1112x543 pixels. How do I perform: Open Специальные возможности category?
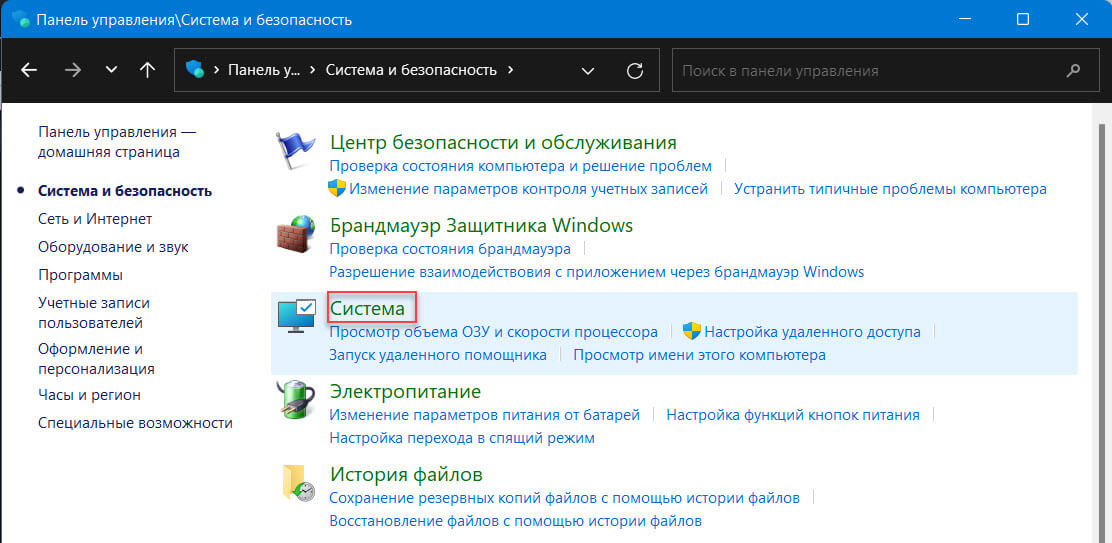coord(135,423)
